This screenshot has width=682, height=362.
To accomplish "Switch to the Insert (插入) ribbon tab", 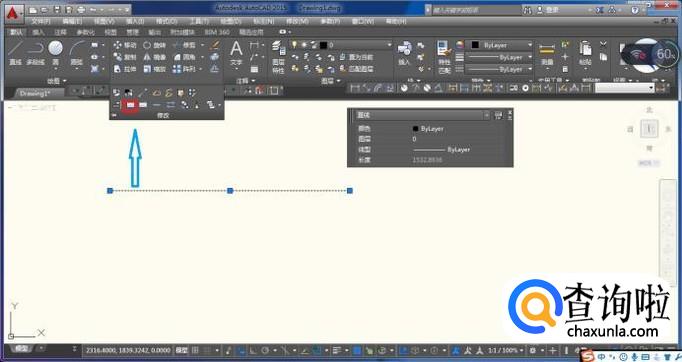I will coord(39,32).
